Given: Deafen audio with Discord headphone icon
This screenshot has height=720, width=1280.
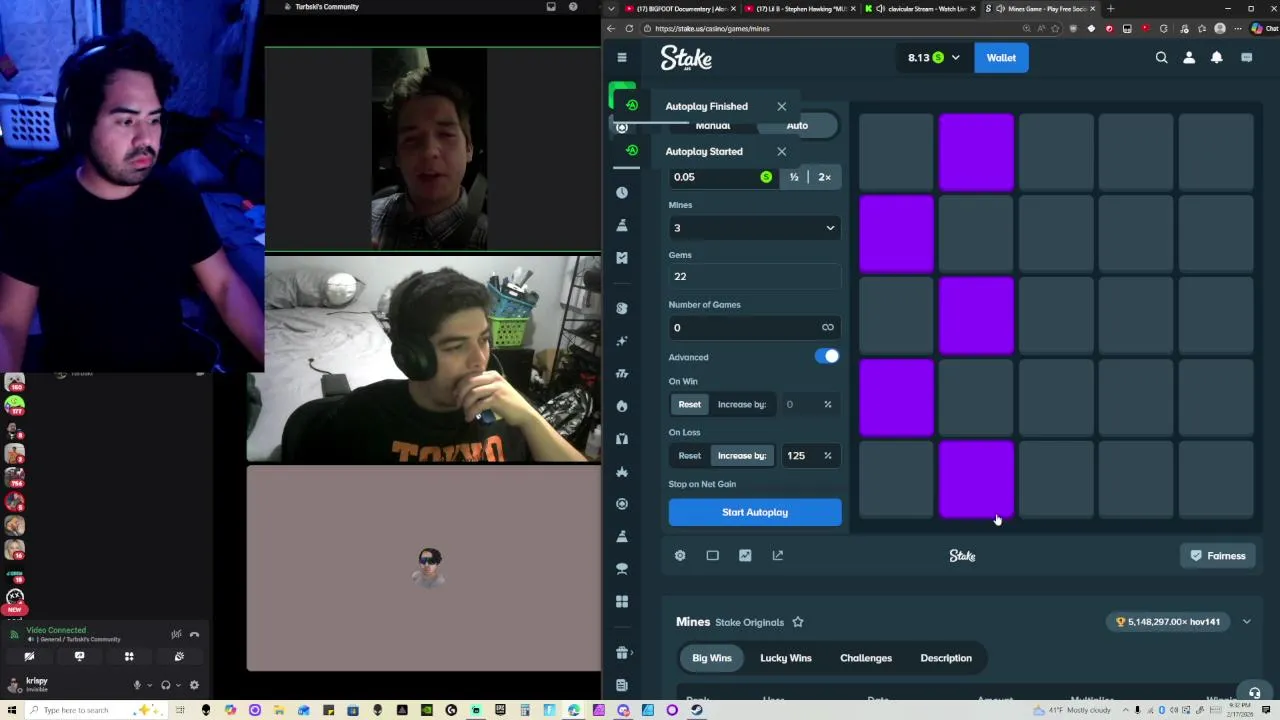Looking at the screenshot, I should pyautogui.click(x=166, y=685).
